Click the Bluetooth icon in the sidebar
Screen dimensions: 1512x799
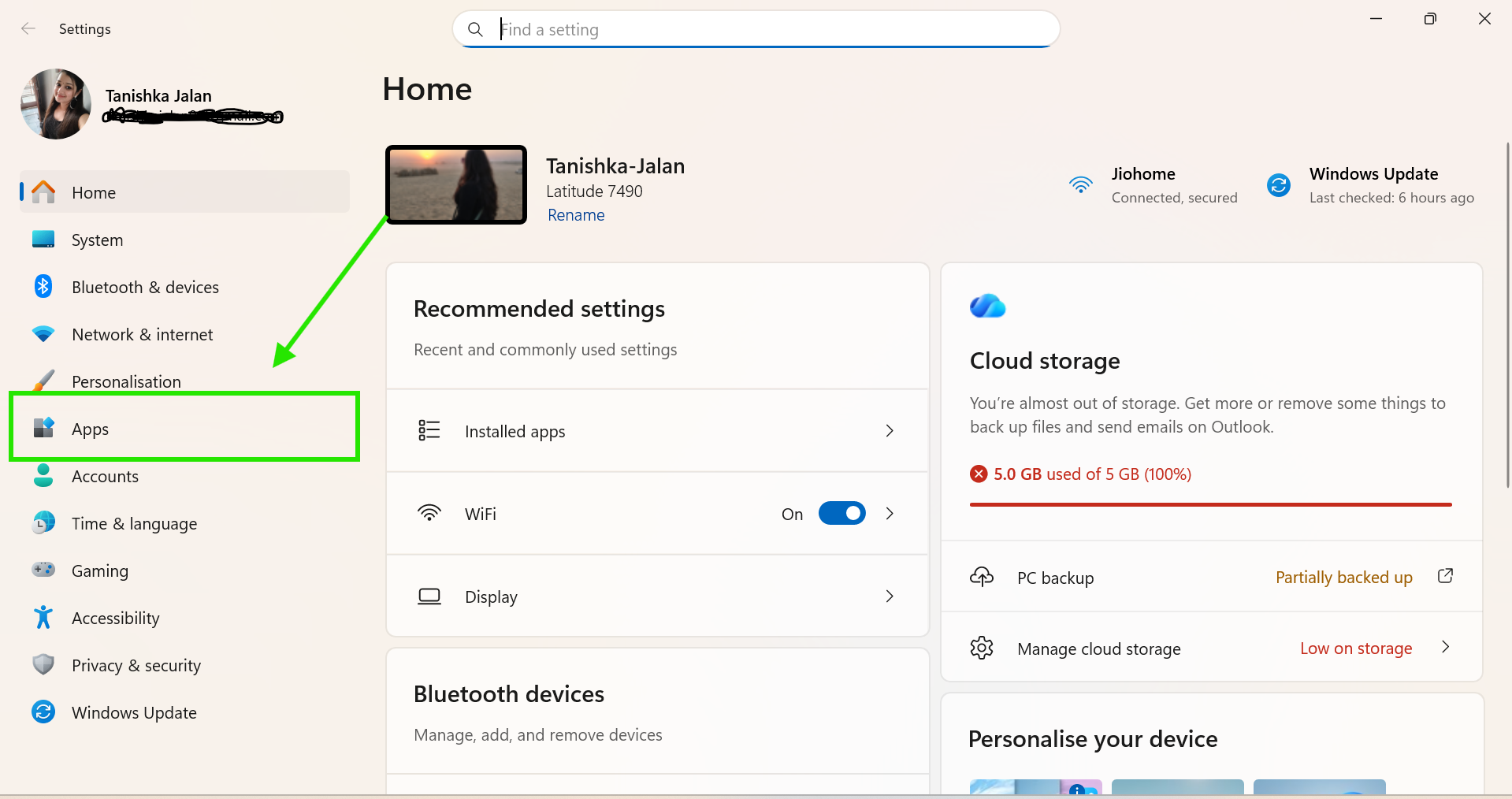tap(43, 286)
